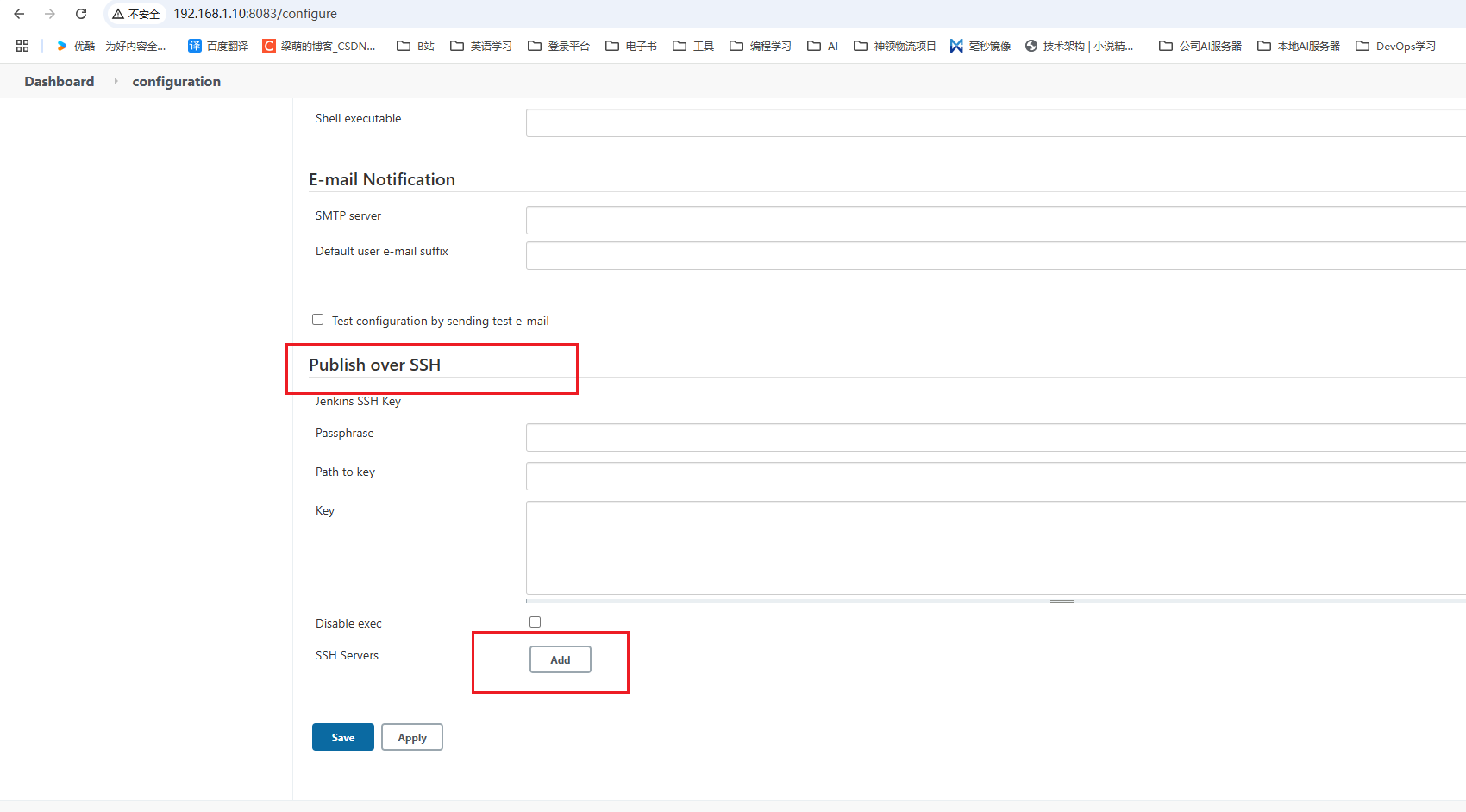This screenshot has height=812, width=1466.
Task: Open the browser apps grid icon
Action: (x=22, y=46)
